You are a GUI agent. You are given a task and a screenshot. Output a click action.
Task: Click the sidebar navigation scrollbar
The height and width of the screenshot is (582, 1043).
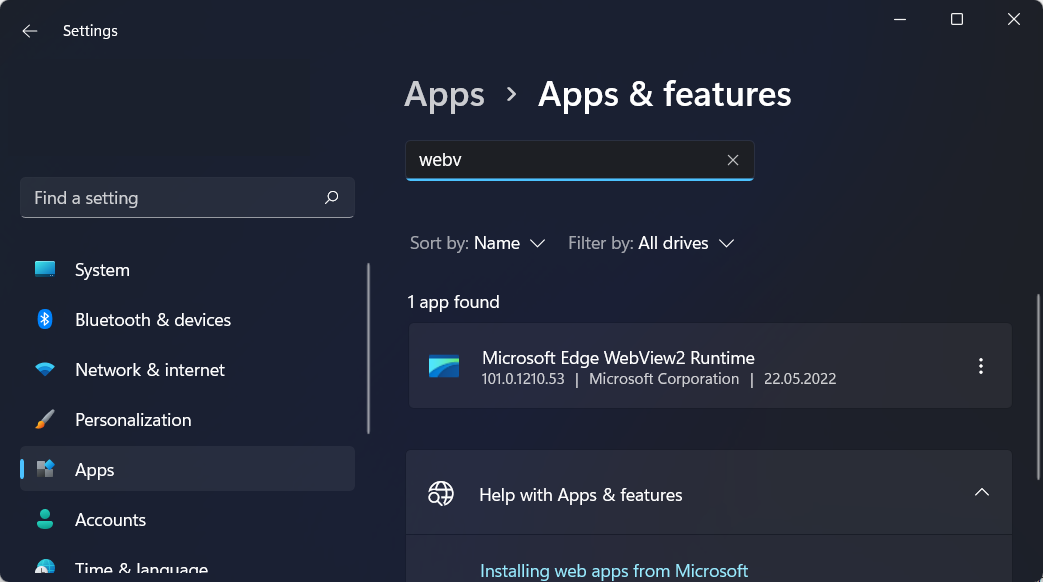(369, 349)
